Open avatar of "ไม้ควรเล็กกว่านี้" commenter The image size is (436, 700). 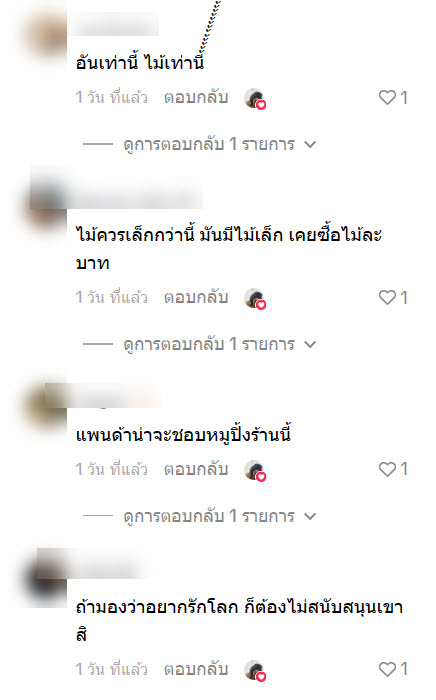tap(46, 199)
